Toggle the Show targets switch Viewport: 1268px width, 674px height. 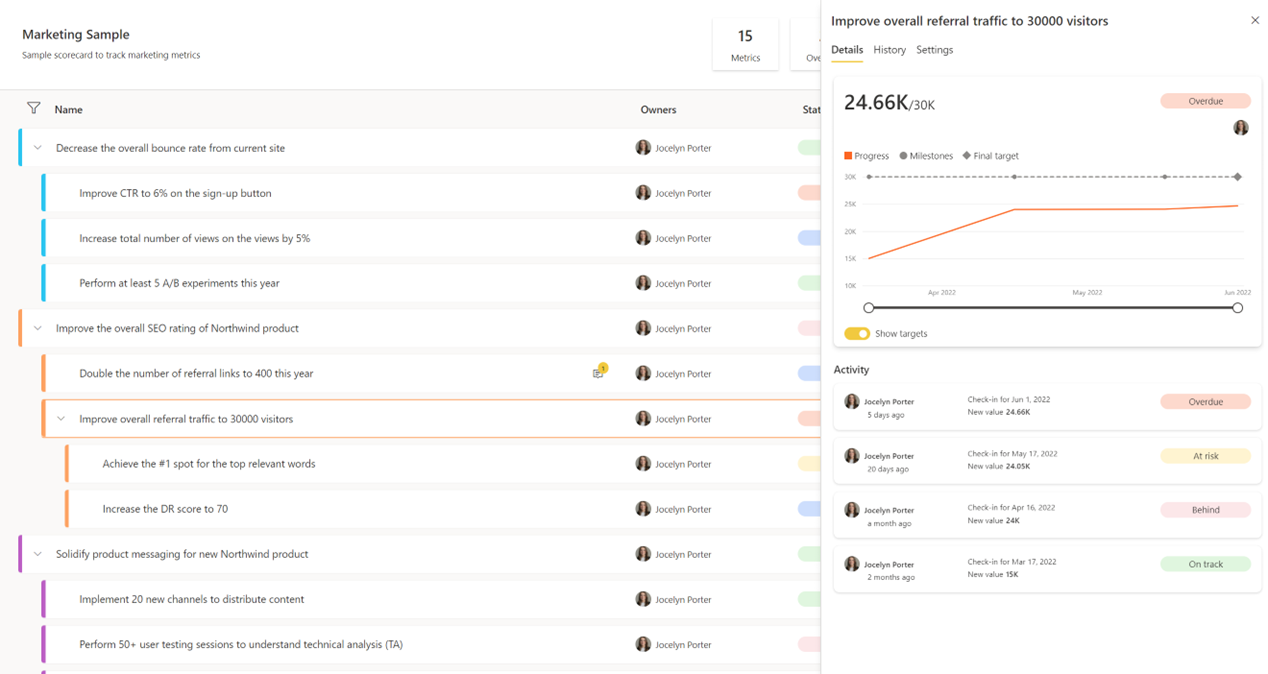point(857,334)
